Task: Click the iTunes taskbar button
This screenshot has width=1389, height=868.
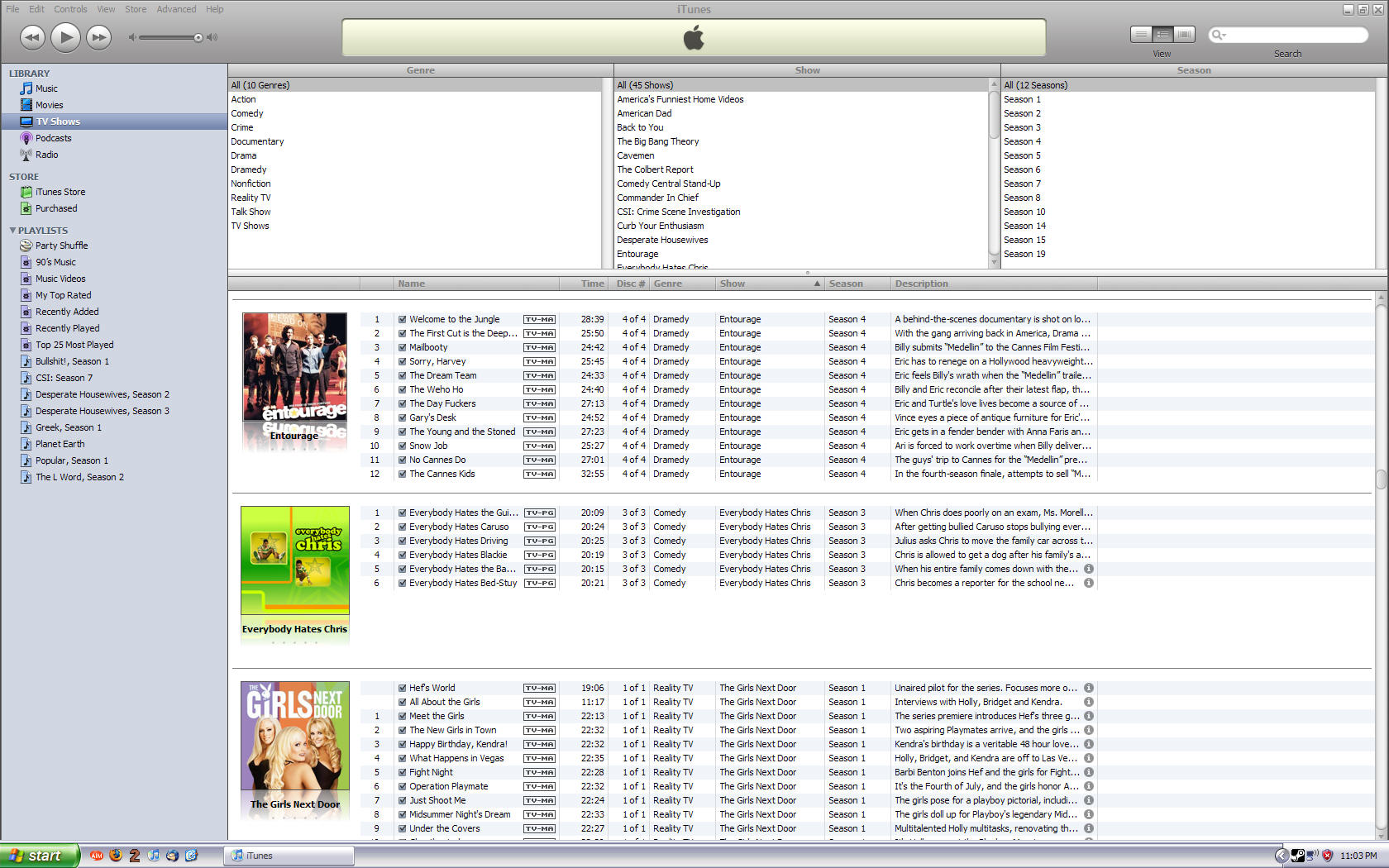Action: (289, 856)
